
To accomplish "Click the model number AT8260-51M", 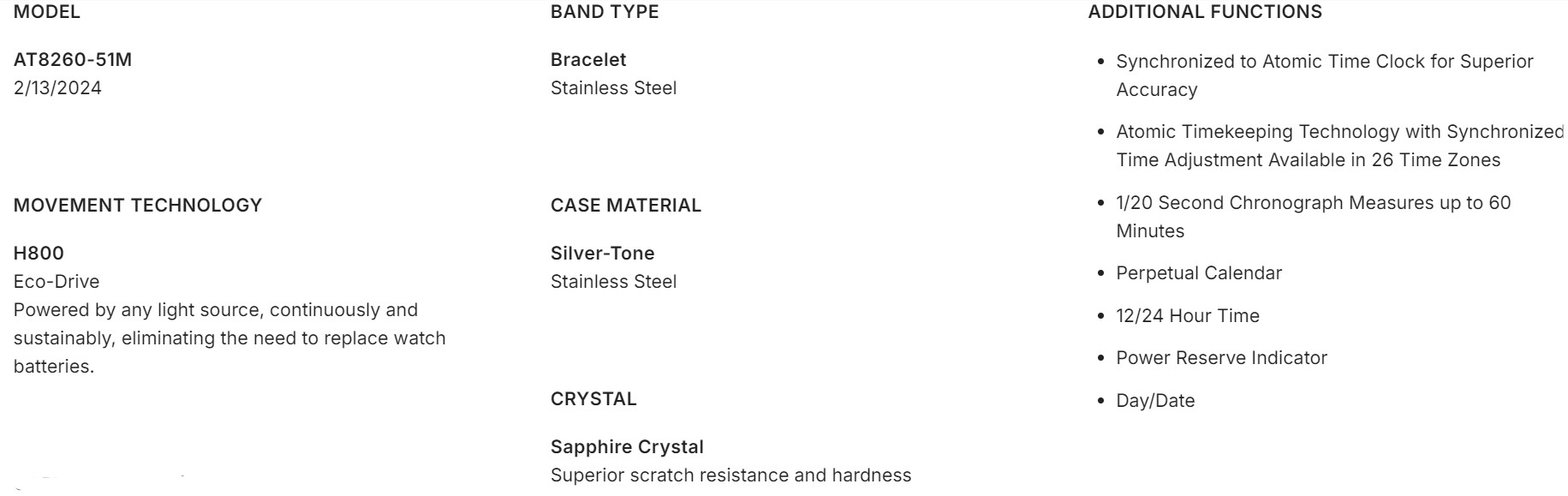I will point(73,60).
